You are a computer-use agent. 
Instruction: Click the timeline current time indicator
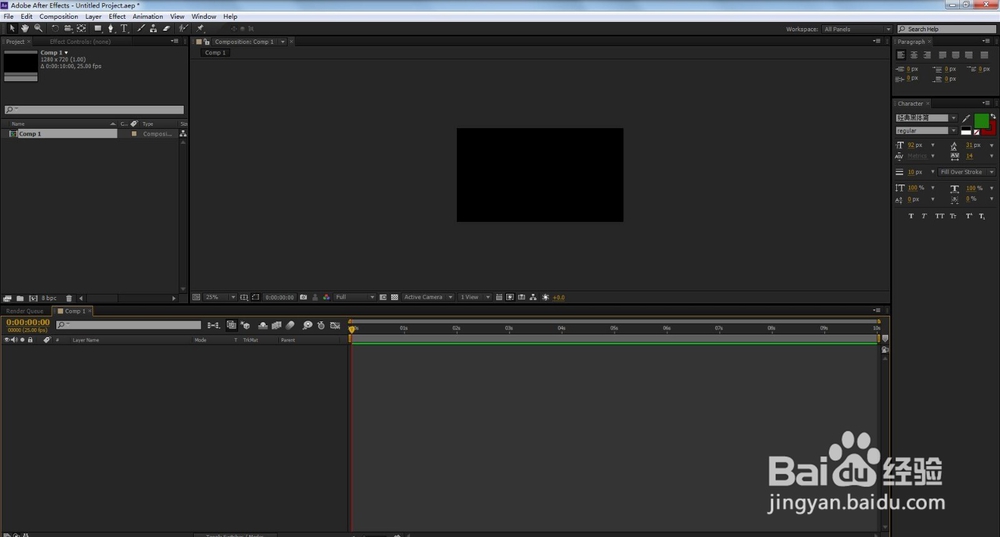point(351,329)
